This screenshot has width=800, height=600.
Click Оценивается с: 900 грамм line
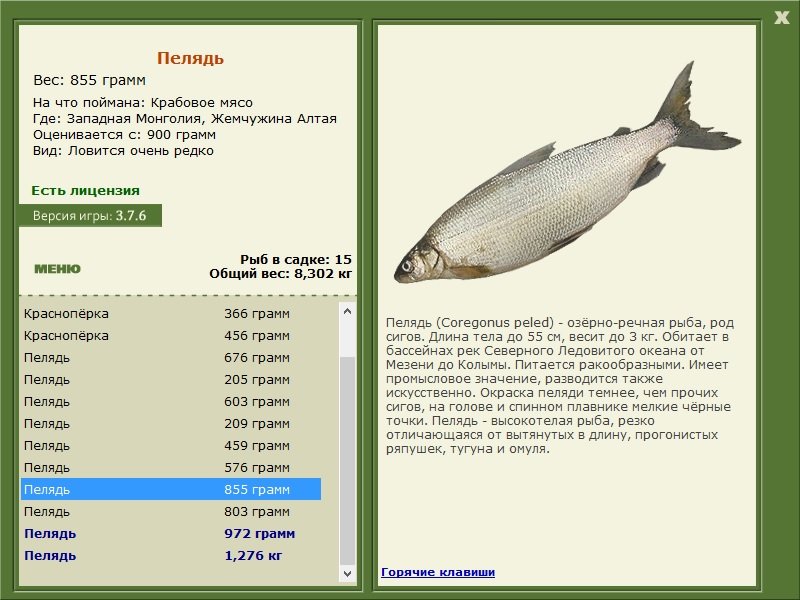coord(124,135)
